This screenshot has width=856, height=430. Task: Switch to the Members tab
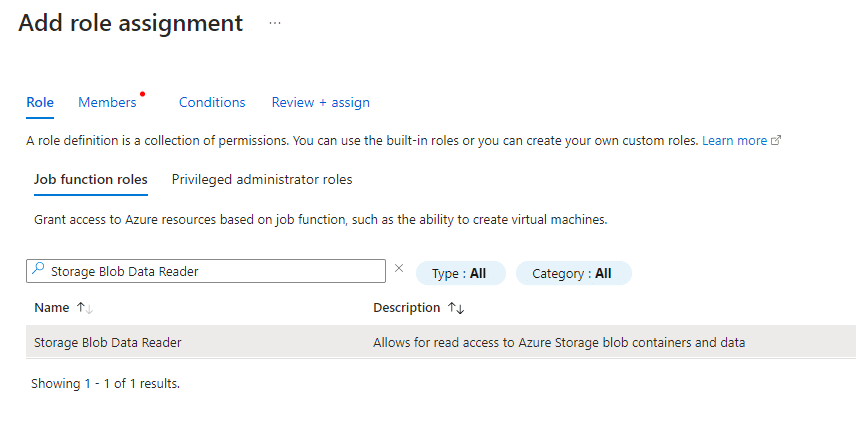(x=107, y=102)
